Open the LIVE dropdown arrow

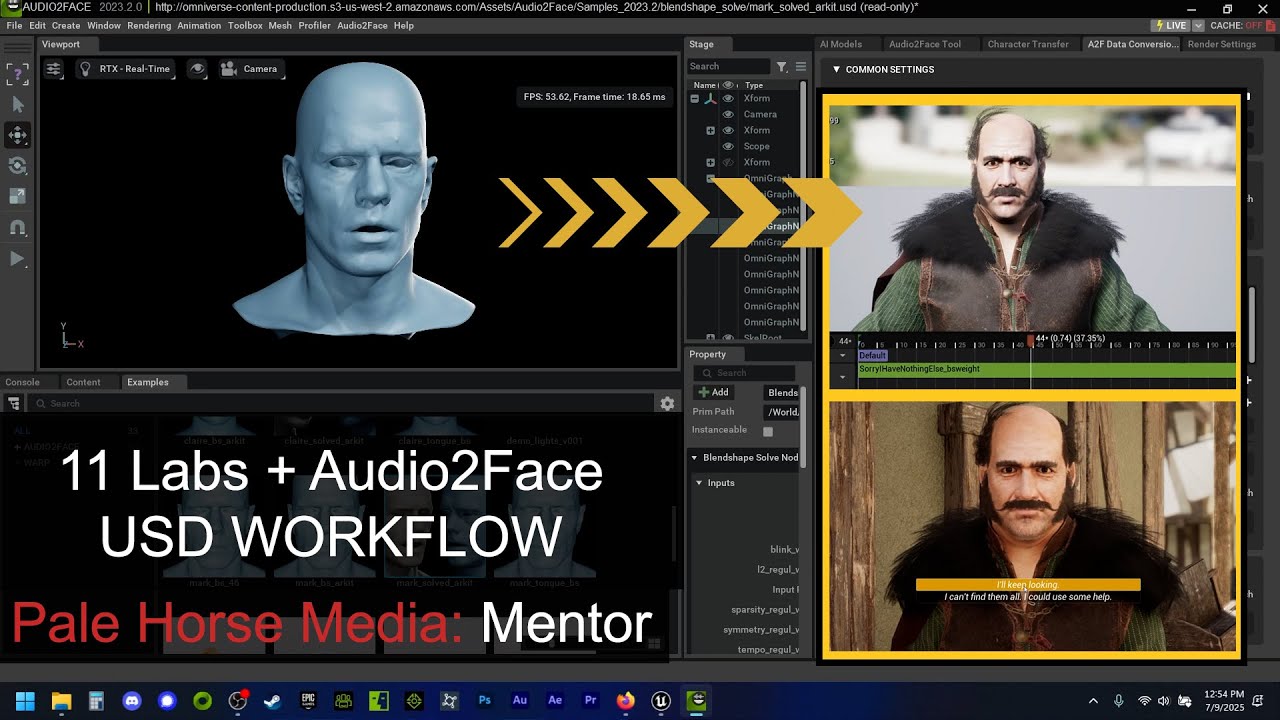pyautogui.click(x=1198, y=25)
